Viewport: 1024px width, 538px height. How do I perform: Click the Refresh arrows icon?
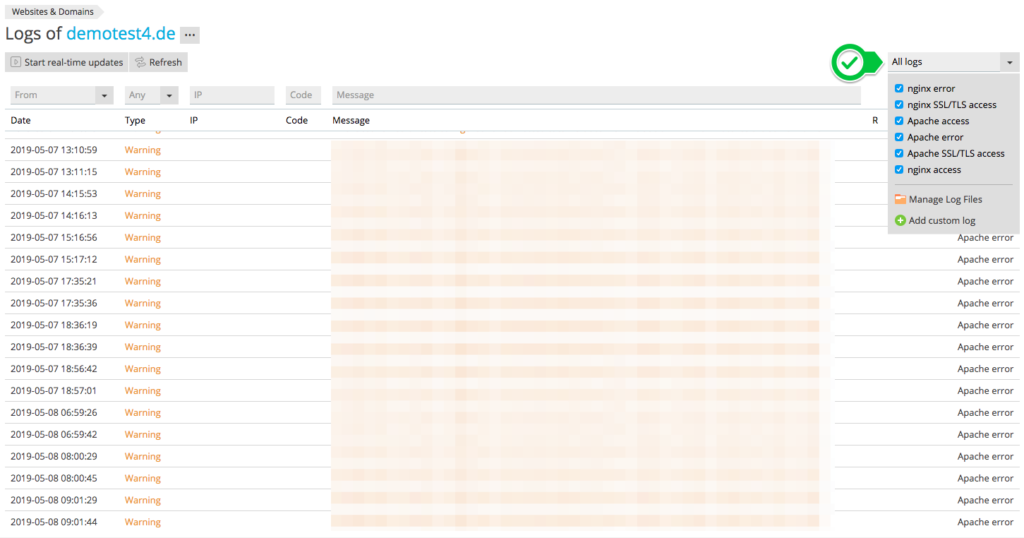[140, 62]
